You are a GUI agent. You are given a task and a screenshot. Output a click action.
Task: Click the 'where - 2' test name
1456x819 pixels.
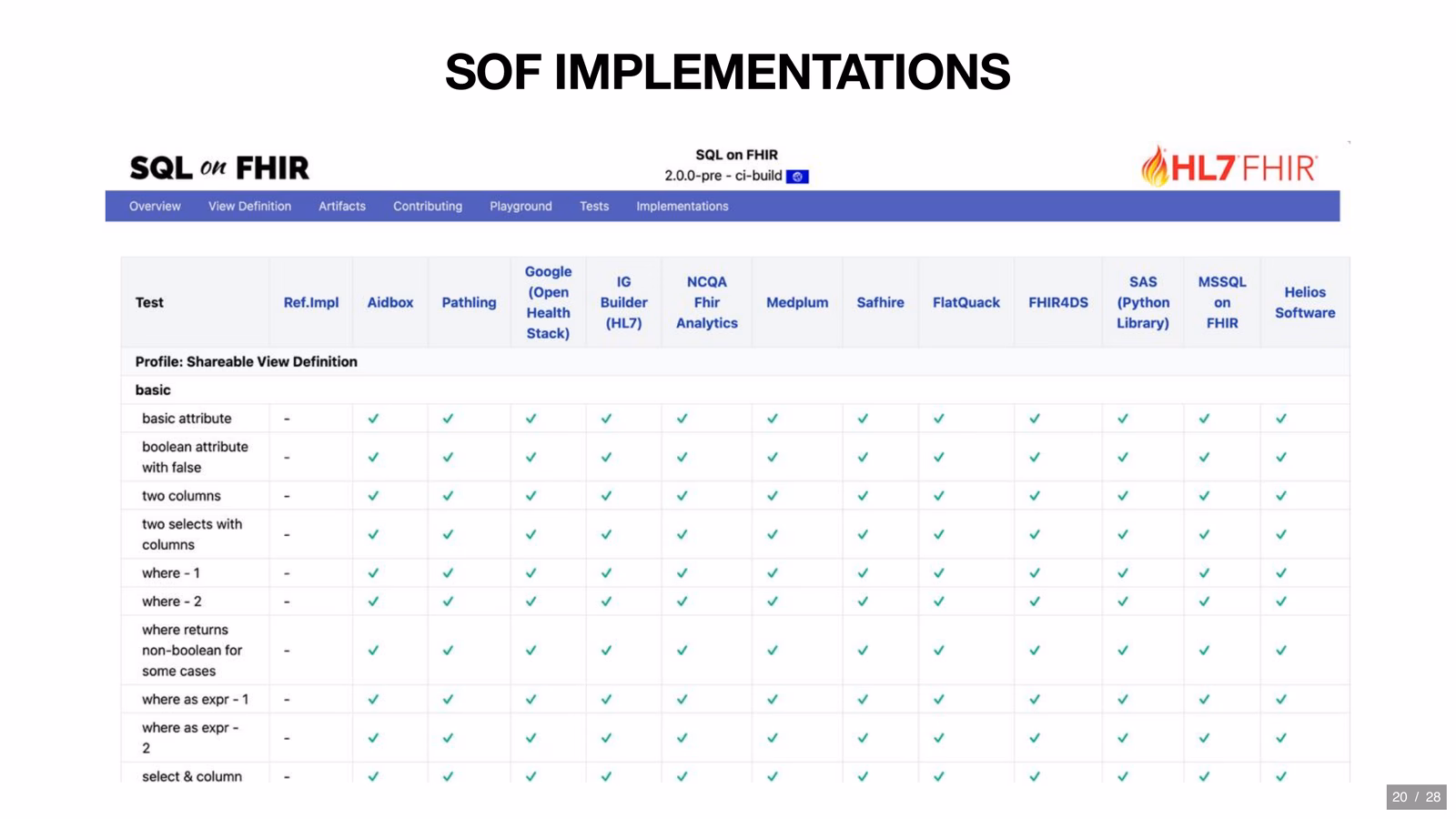pyautogui.click(x=172, y=602)
